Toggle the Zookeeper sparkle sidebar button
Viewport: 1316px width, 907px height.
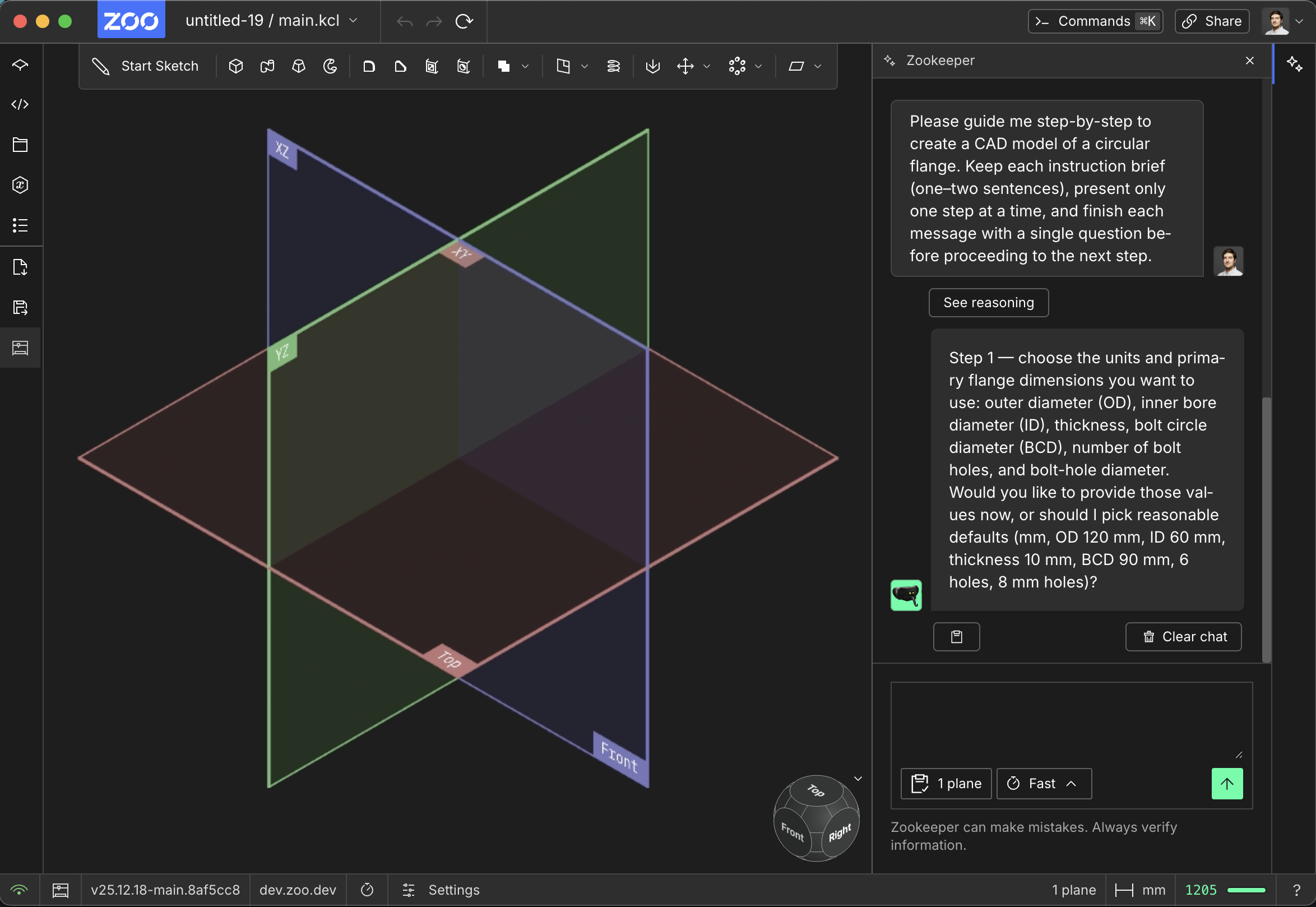[1294, 64]
